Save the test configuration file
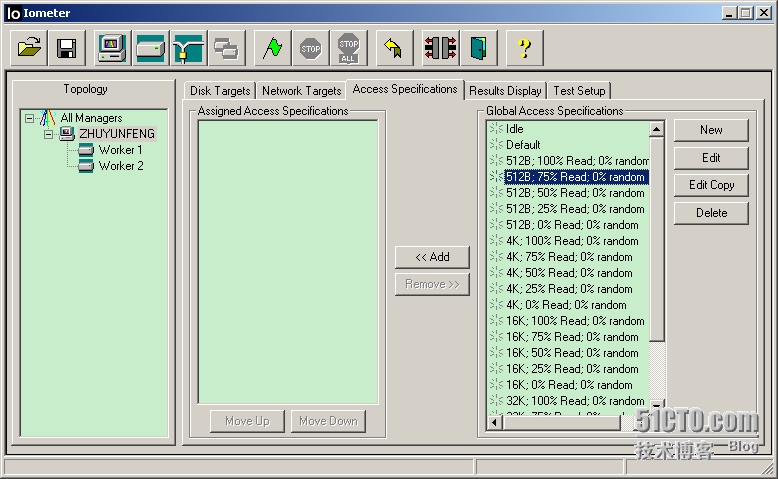Screen dimensions: 778x479 [66, 48]
